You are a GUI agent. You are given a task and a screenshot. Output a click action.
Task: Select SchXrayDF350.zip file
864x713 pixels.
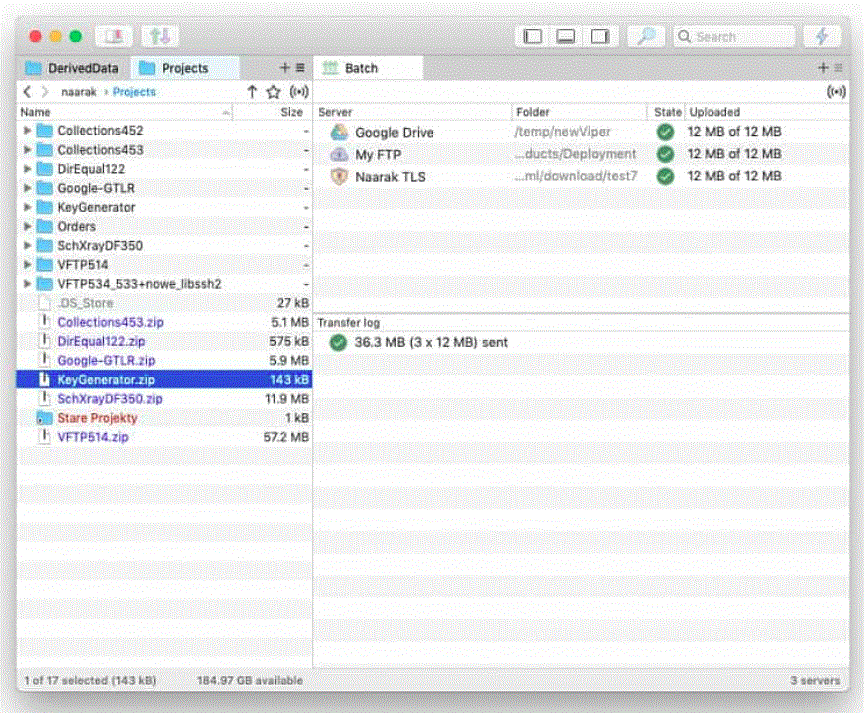[x=164, y=398]
